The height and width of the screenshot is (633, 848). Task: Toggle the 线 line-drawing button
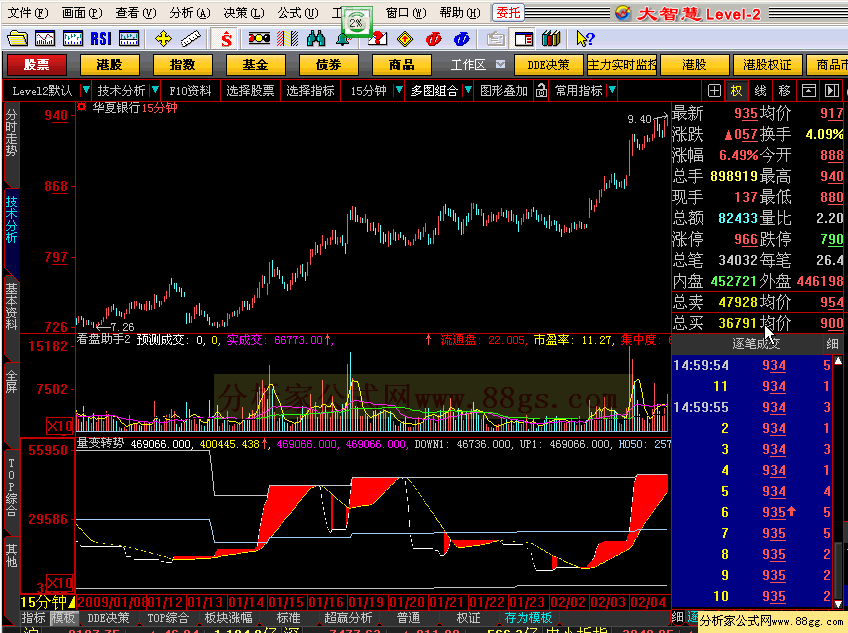click(760, 90)
